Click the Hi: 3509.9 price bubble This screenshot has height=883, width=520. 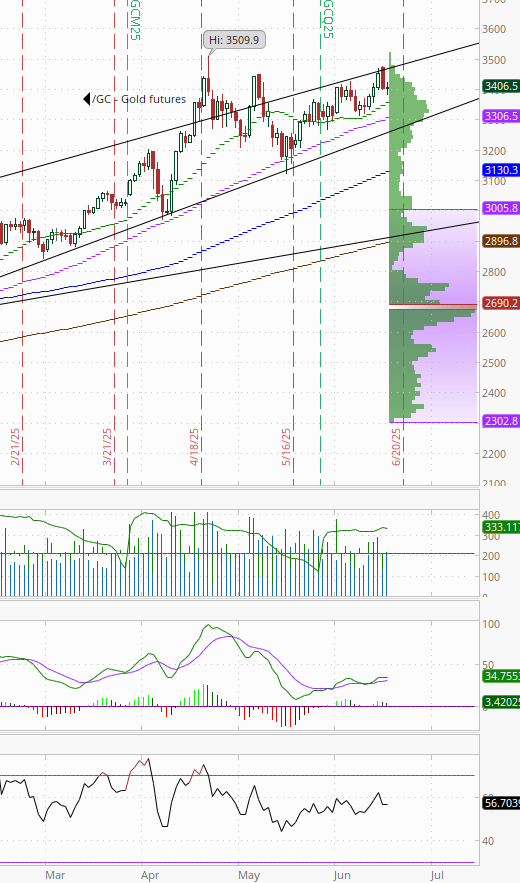click(x=234, y=40)
